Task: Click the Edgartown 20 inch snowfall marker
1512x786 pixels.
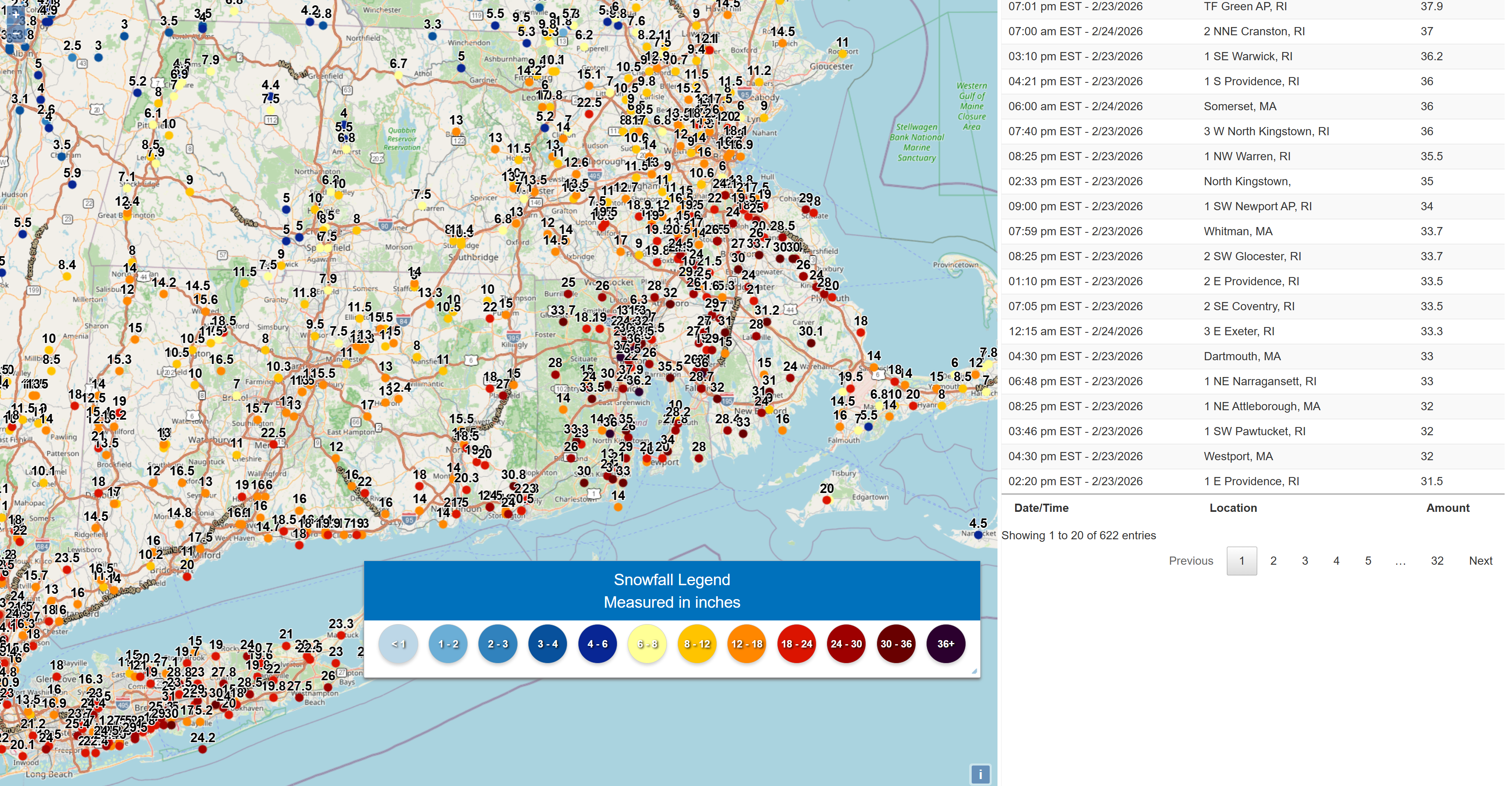Action: pos(826,500)
